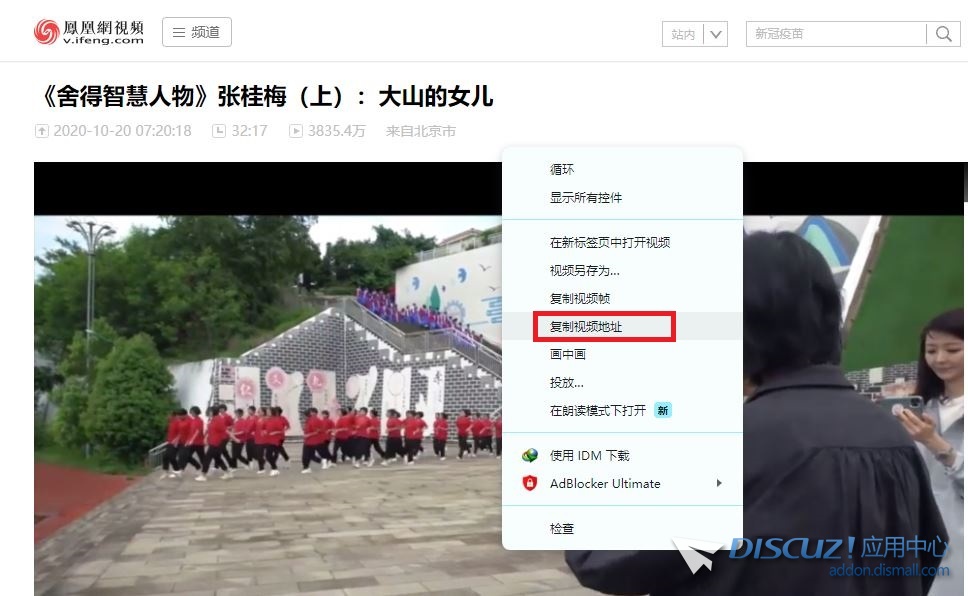Click the 新冠疫苗 search input field

pyautogui.click(x=835, y=34)
